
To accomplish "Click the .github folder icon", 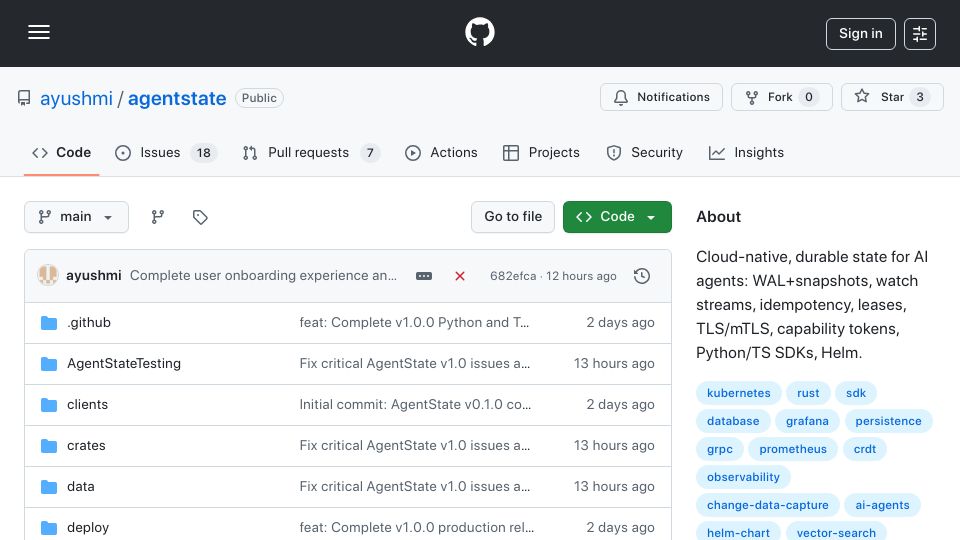I will coord(49,323).
